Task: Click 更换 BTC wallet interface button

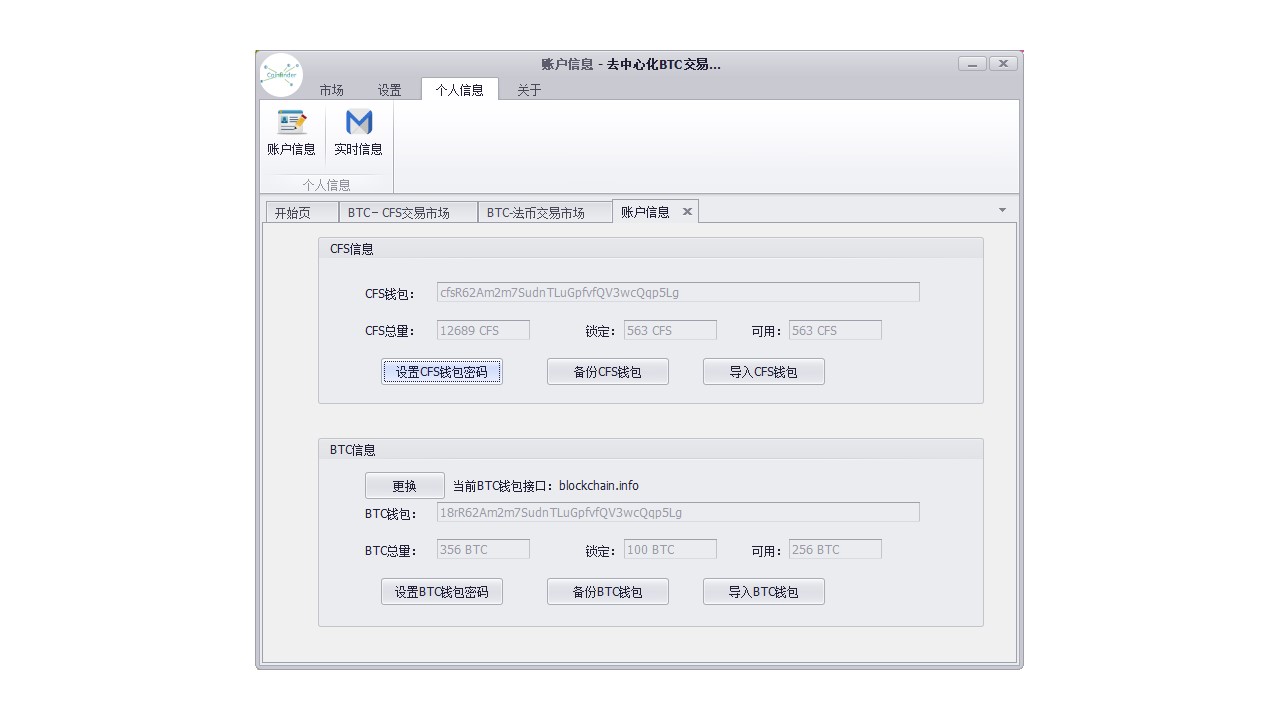Action: tap(405, 486)
